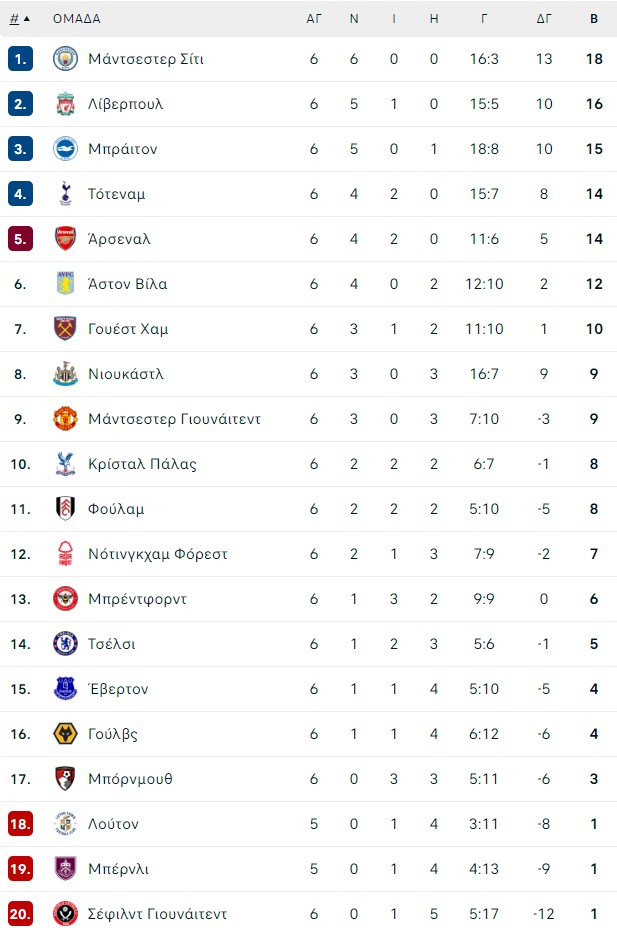Open the Tottenham crest icon
This screenshot has height=928, width=617.
[x=65, y=194]
